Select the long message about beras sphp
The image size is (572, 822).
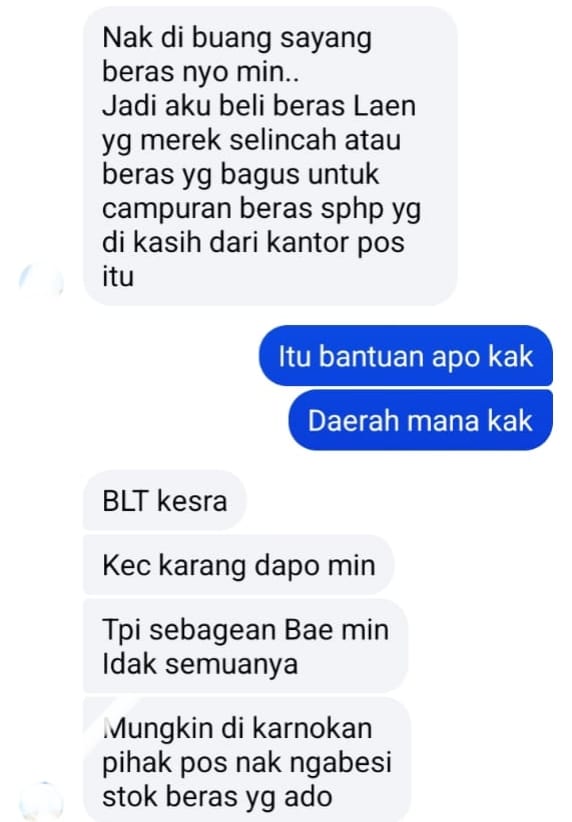point(269,156)
